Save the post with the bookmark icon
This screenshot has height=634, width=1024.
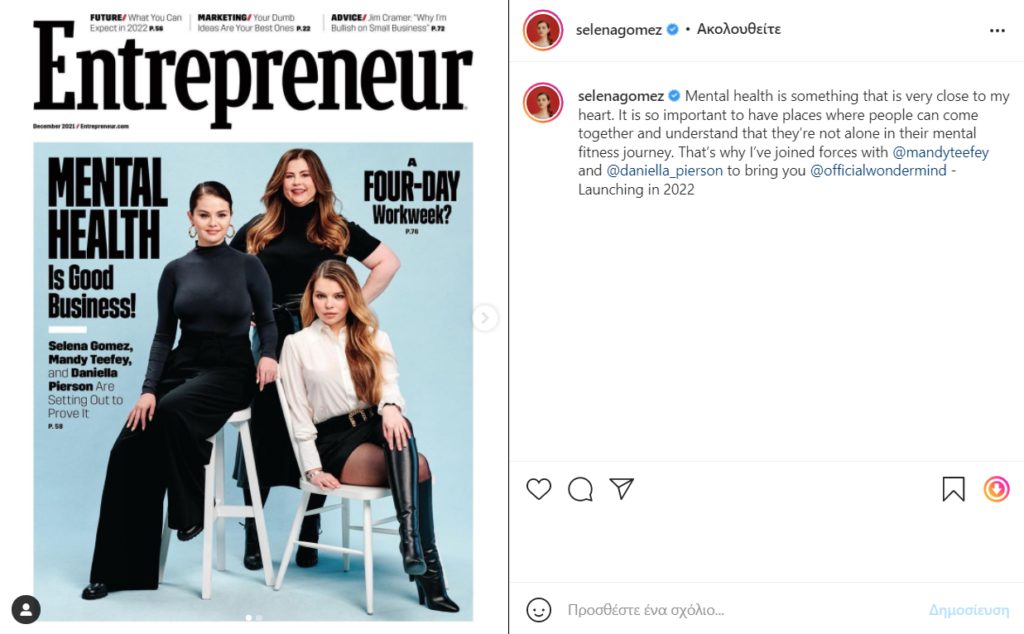click(x=953, y=489)
